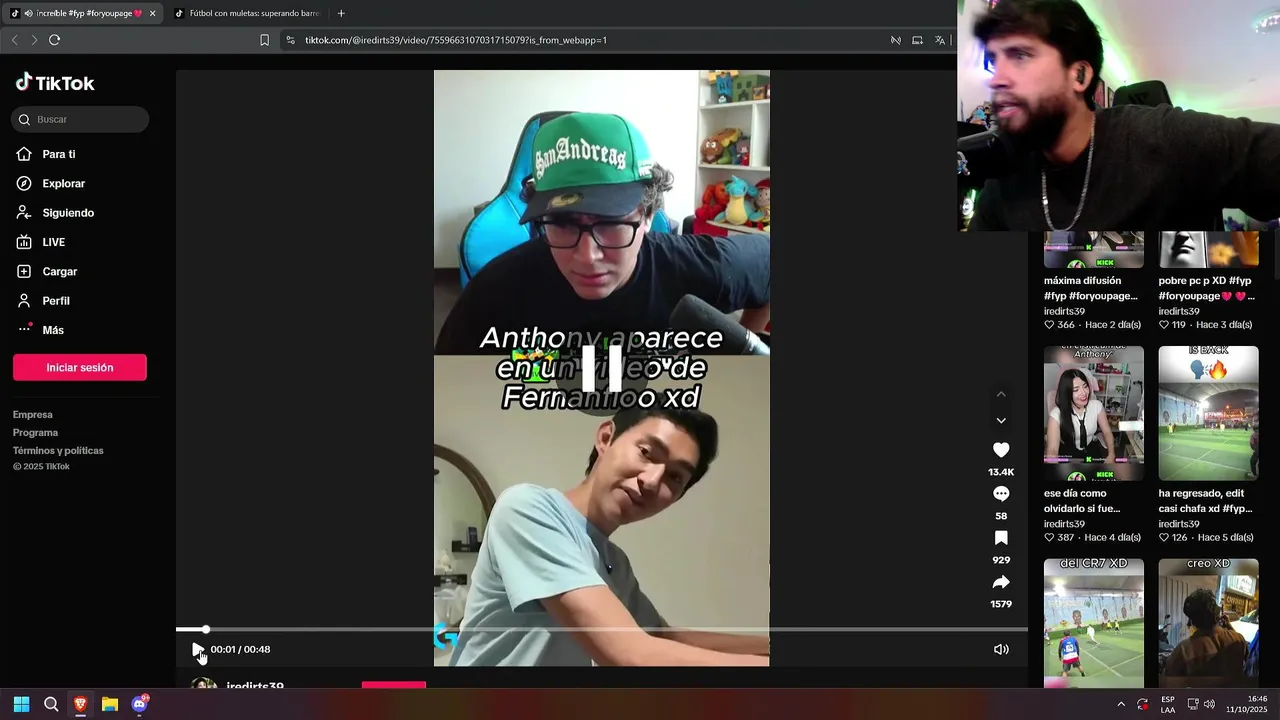Viewport: 1280px width, 720px height.
Task: Mute the video with speaker icon
Action: (1001, 650)
